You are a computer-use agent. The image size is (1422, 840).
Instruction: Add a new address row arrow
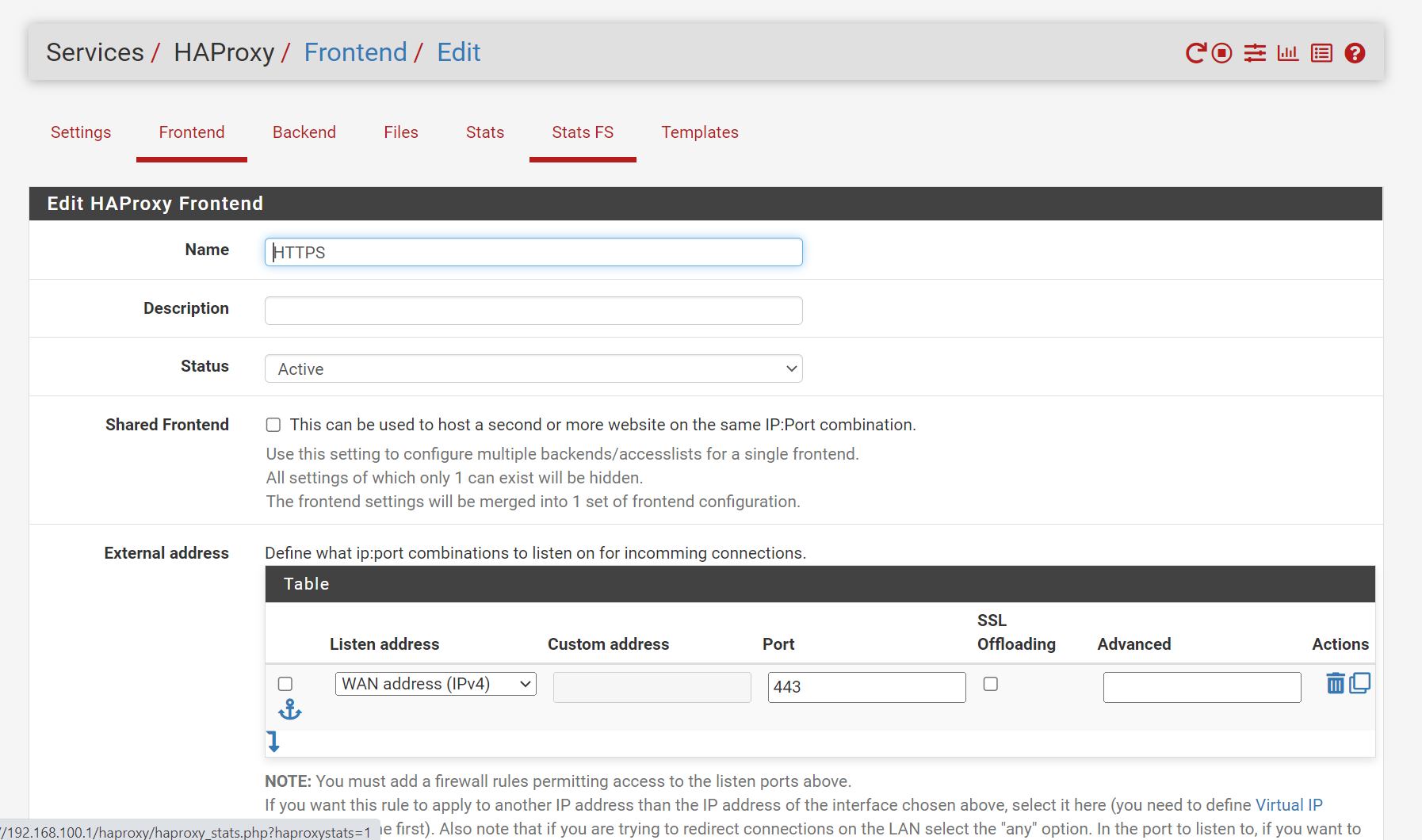point(273,742)
